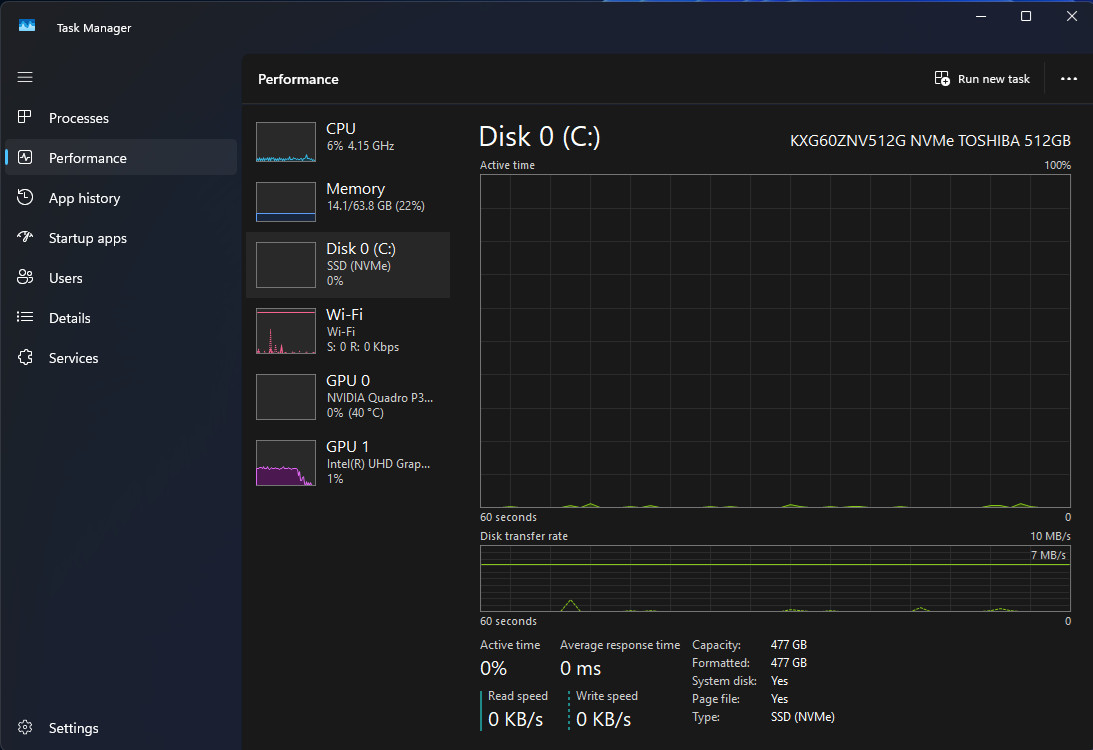Open the Settings label
This screenshot has width=1093, height=750.
click(73, 728)
